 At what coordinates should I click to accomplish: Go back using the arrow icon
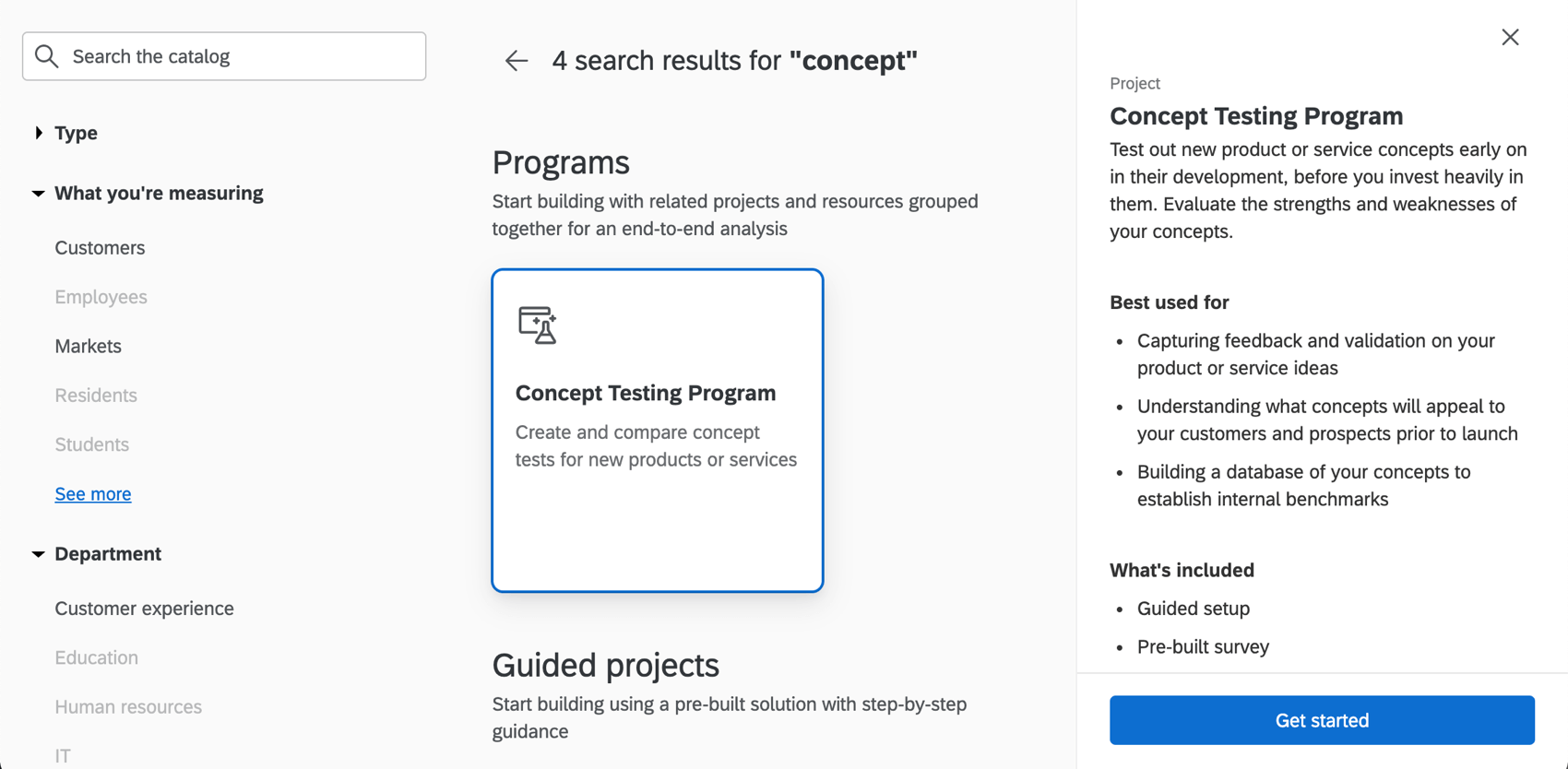(516, 60)
